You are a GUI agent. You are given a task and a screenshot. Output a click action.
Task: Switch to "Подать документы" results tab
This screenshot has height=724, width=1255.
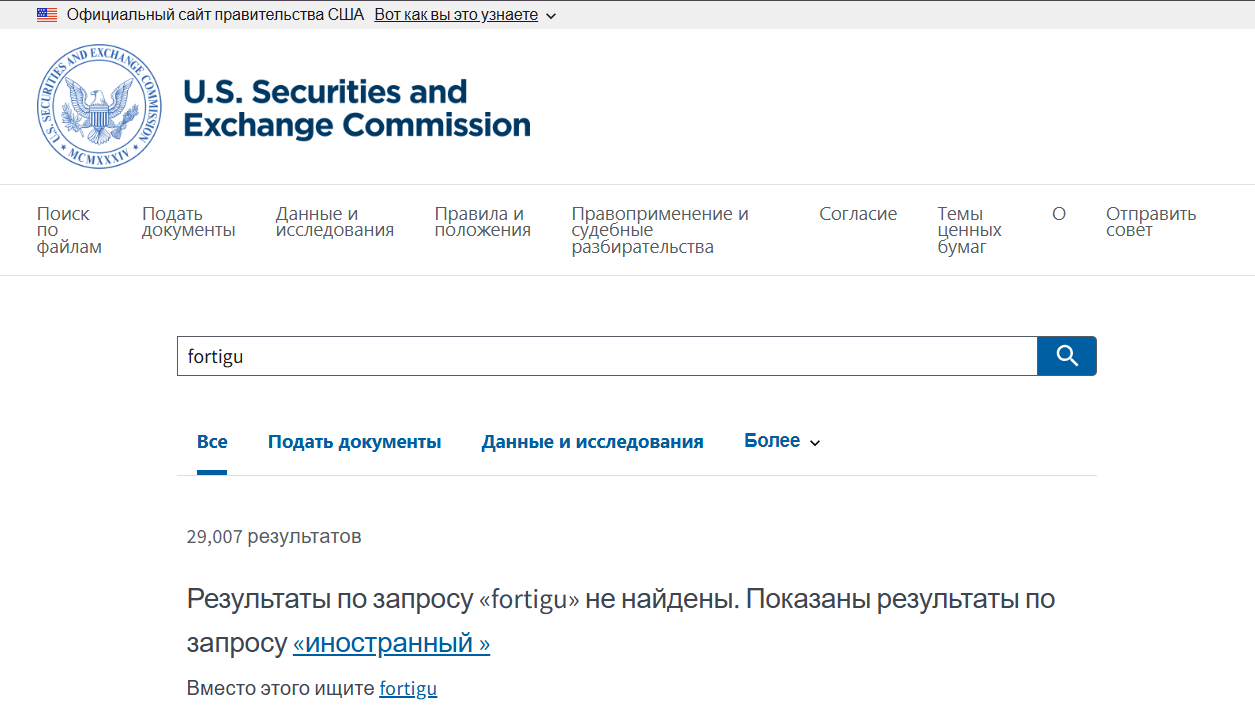pyautogui.click(x=355, y=442)
